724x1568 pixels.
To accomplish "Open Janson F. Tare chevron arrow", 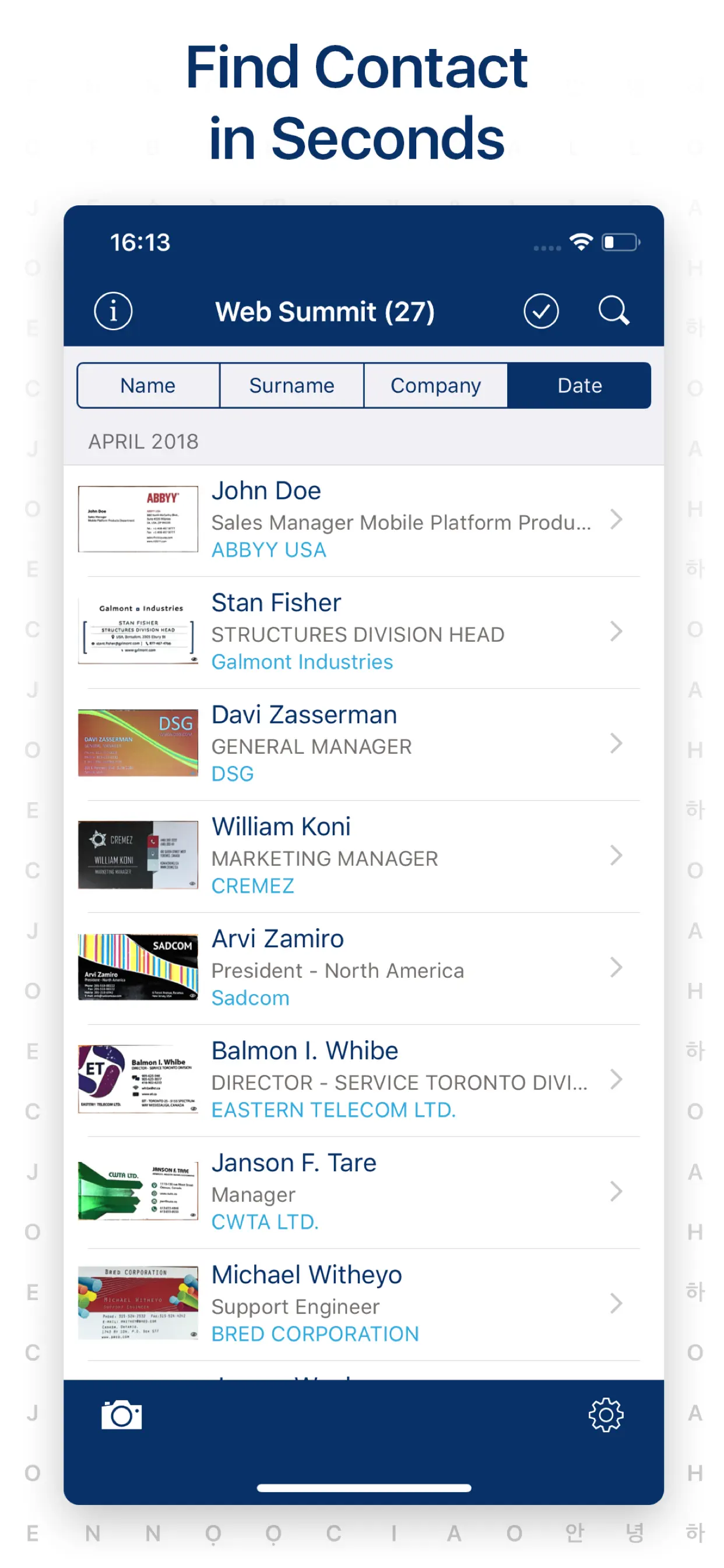I will [616, 1191].
